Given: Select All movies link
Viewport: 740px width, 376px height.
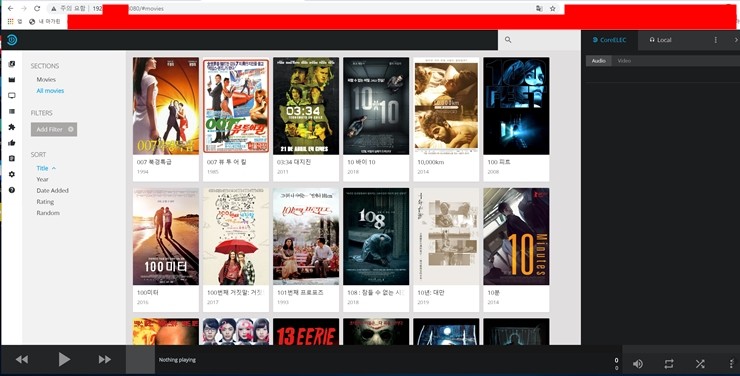Looking at the screenshot, I should pos(50,91).
